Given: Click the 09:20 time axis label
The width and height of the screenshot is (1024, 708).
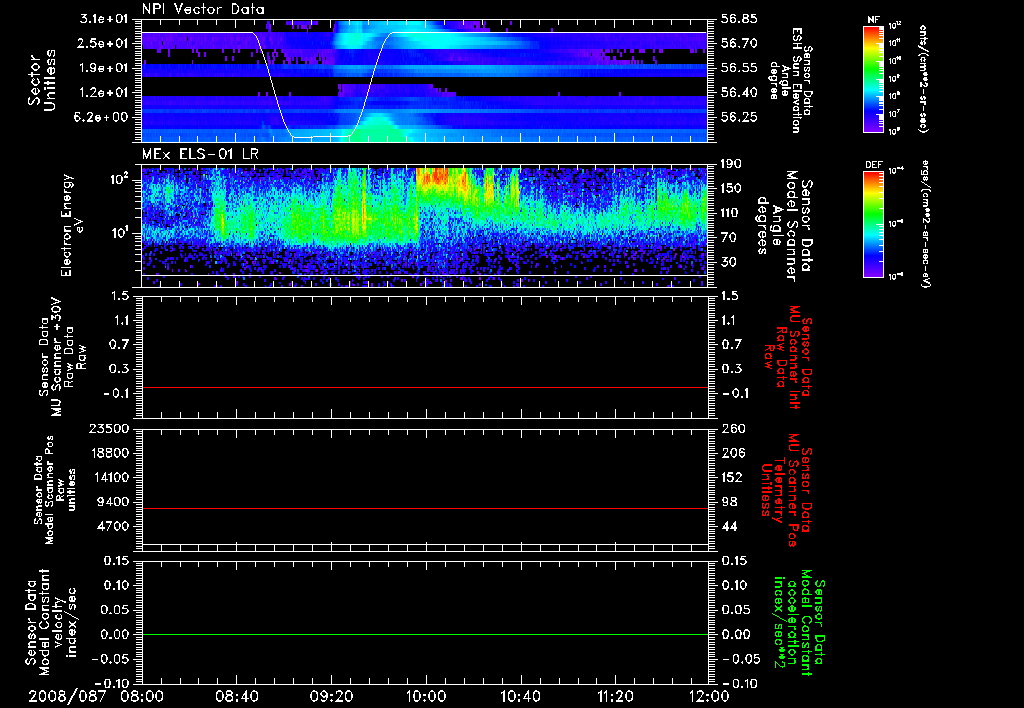Looking at the screenshot, I should (331, 696).
